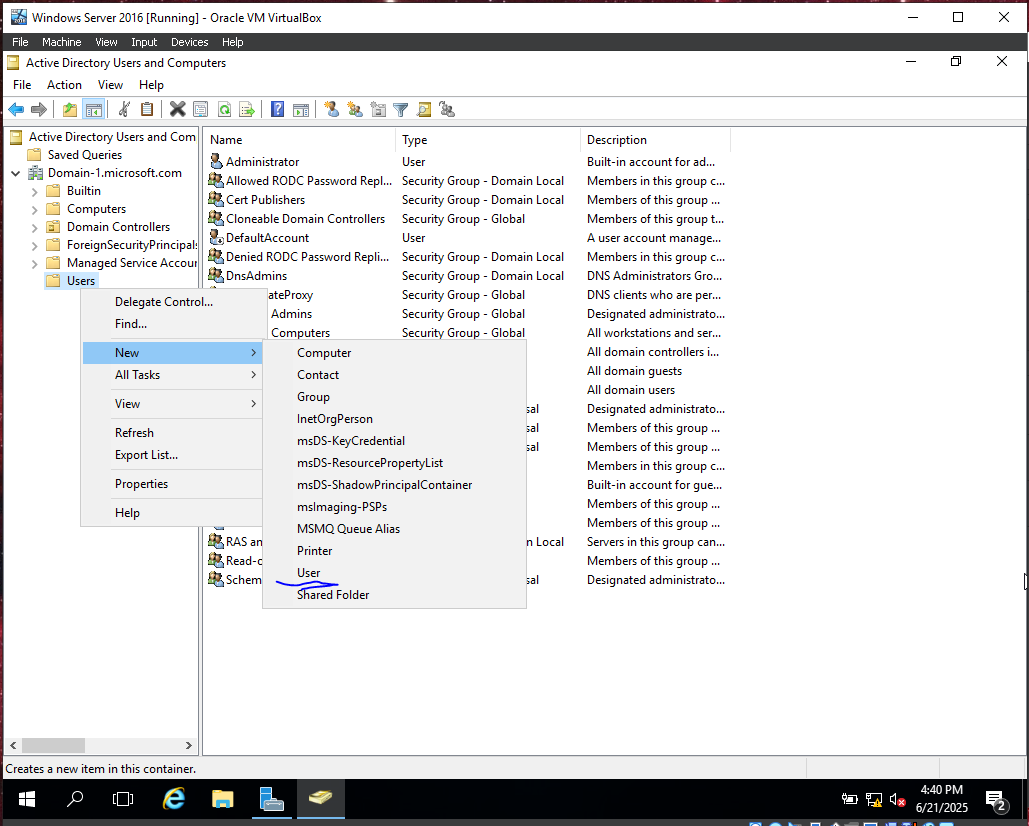Select Shared Folder in New submenu

pos(394,594)
